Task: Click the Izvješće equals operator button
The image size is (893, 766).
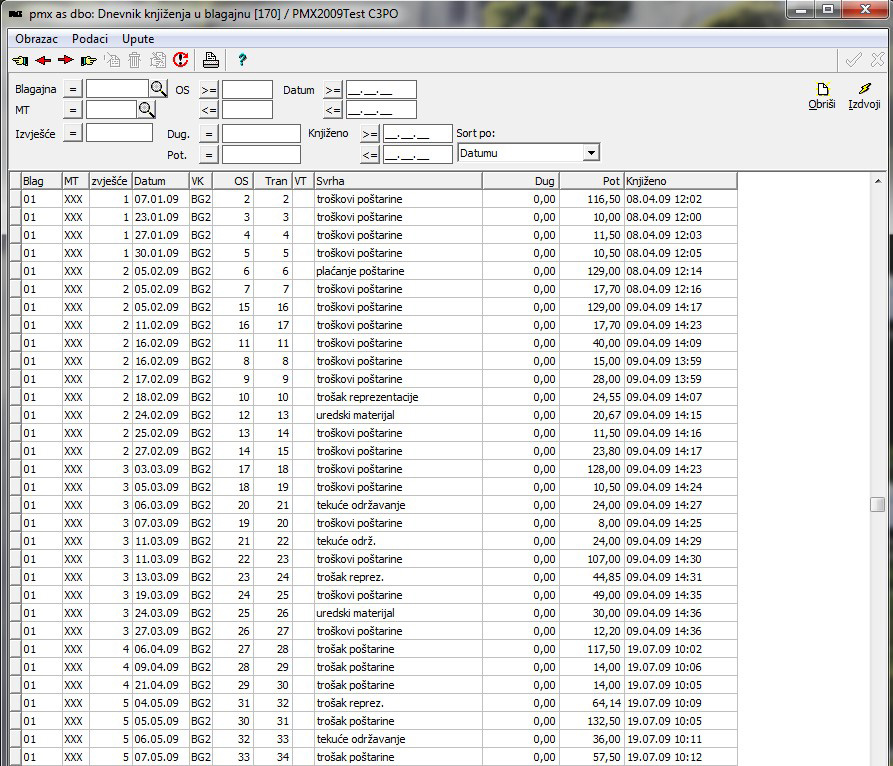Action: [x=72, y=134]
